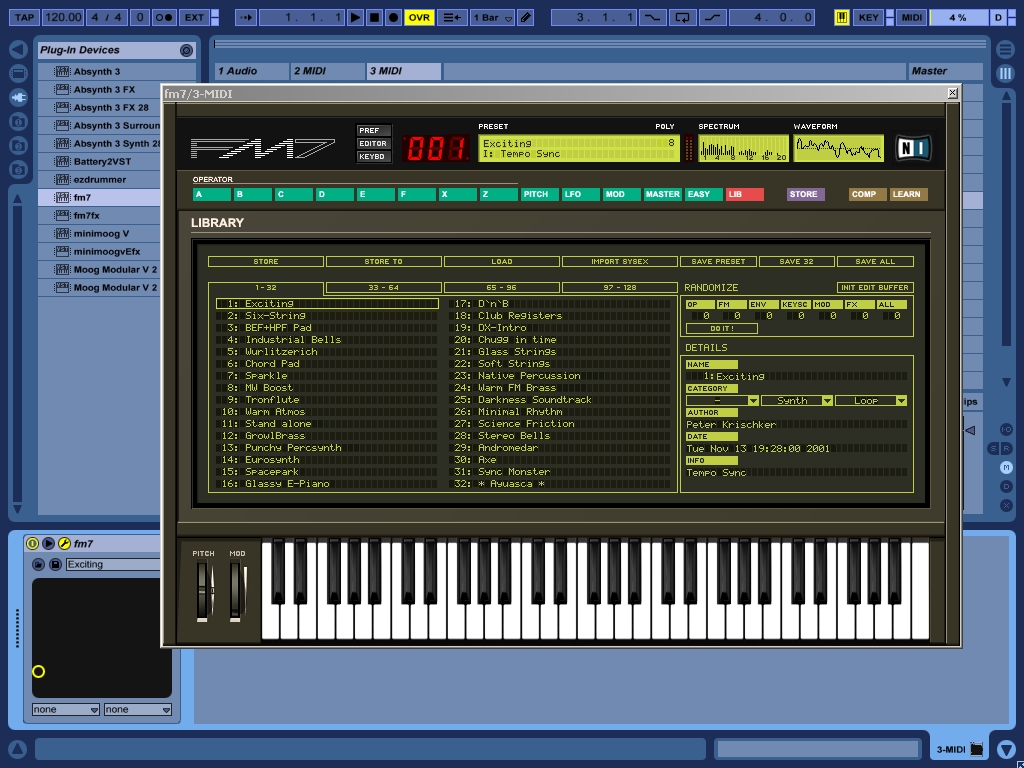The width and height of the screenshot is (1024, 768).
Task: Click the fm7 device unfold arrow icon
Action: click(48, 543)
